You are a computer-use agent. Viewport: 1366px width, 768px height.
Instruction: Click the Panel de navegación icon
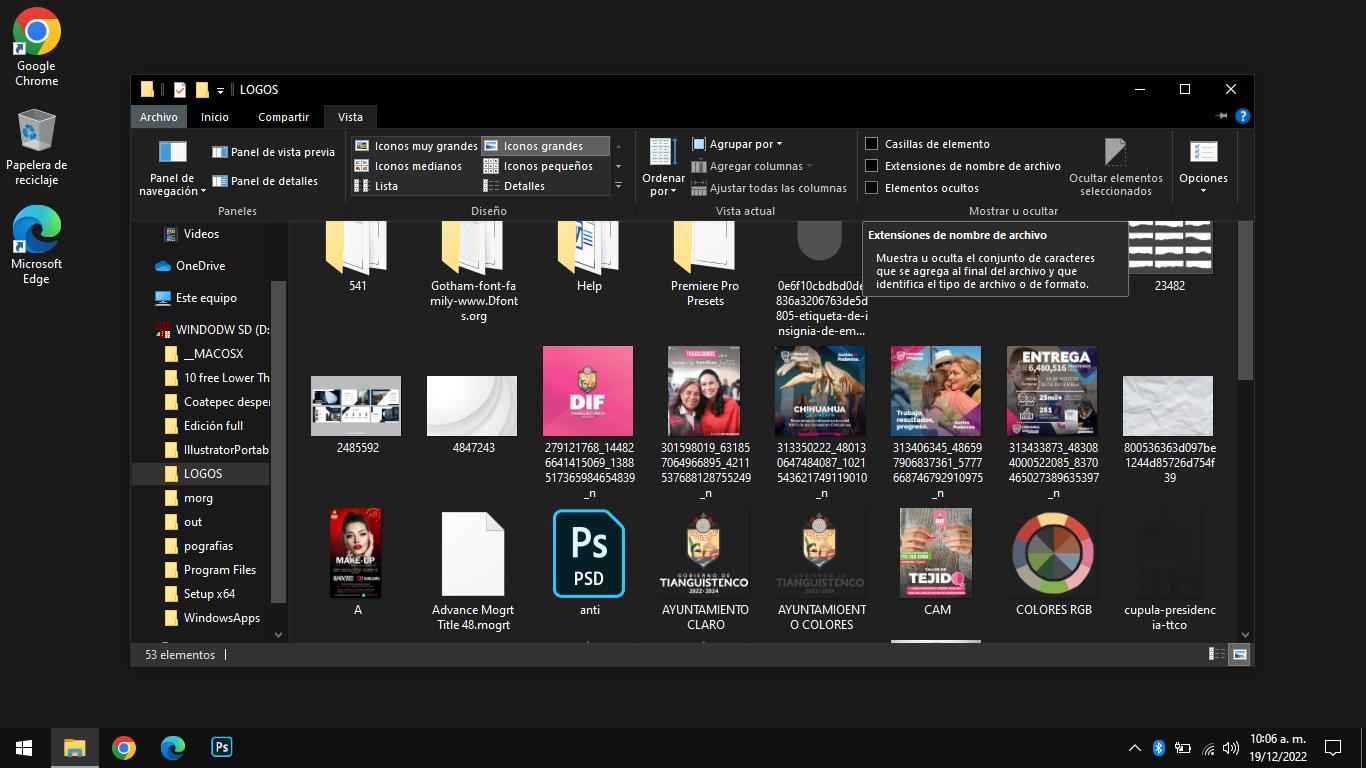172,153
